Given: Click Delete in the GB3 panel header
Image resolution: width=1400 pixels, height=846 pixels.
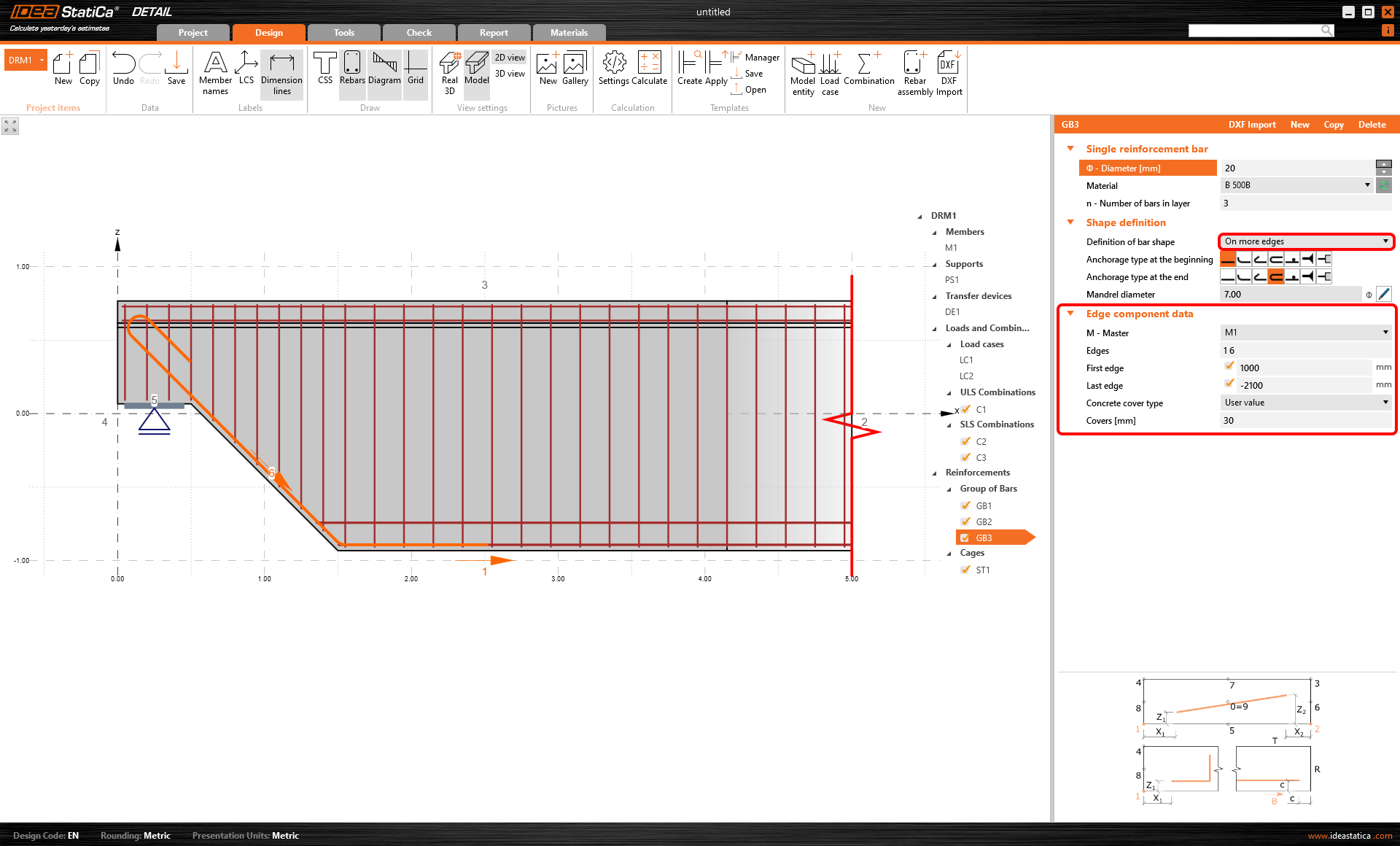Looking at the screenshot, I should 1372,124.
